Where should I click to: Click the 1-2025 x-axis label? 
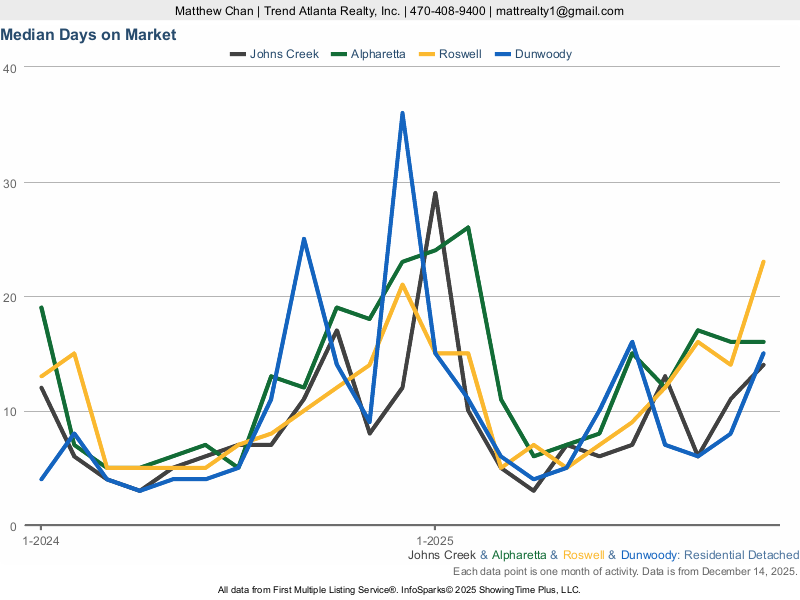coord(434,540)
